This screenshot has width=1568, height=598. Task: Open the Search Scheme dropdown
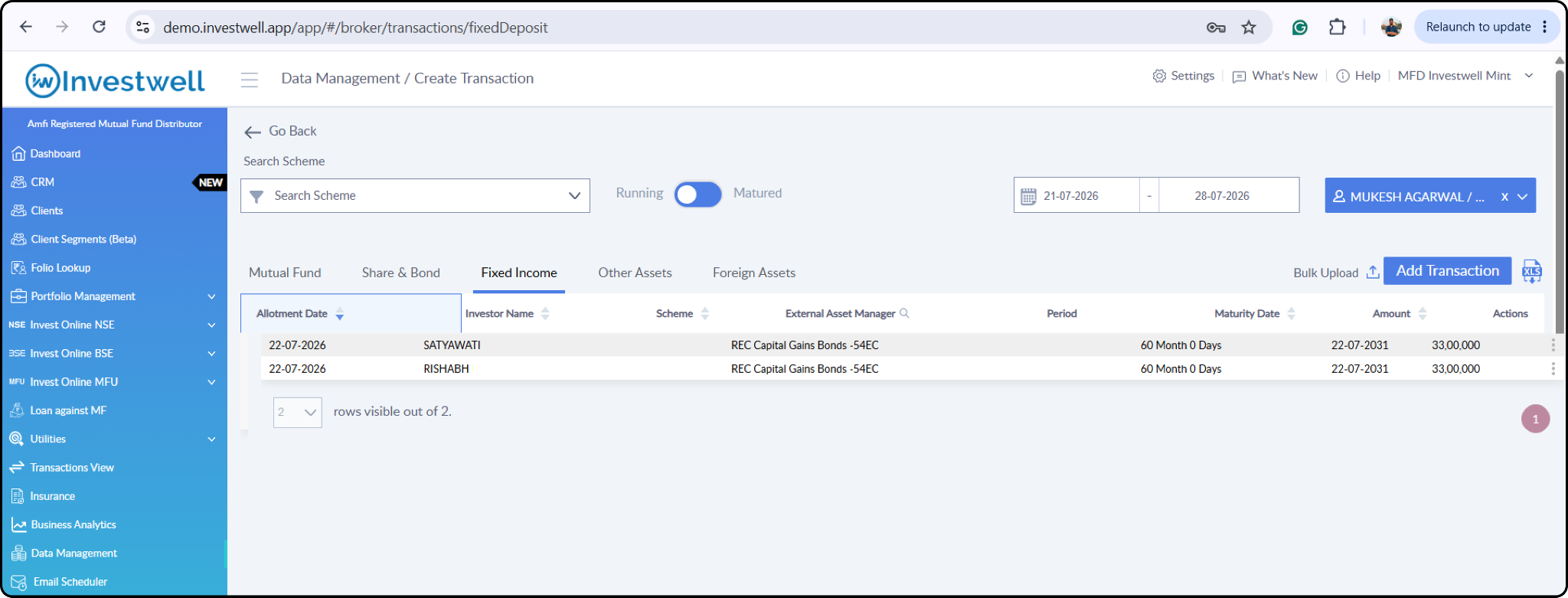tap(415, 196)
